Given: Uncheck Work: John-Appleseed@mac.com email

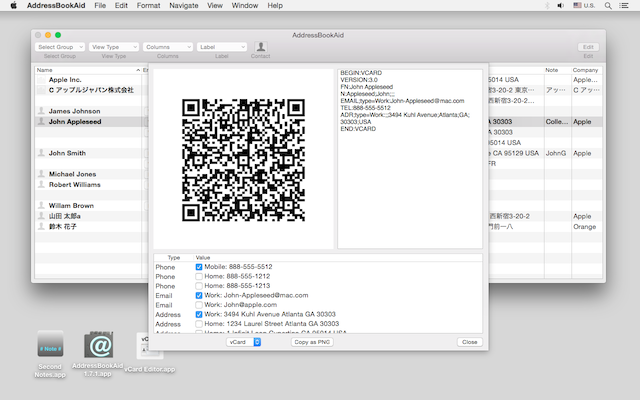Looking at the screenshot, I should coord(199,296).
